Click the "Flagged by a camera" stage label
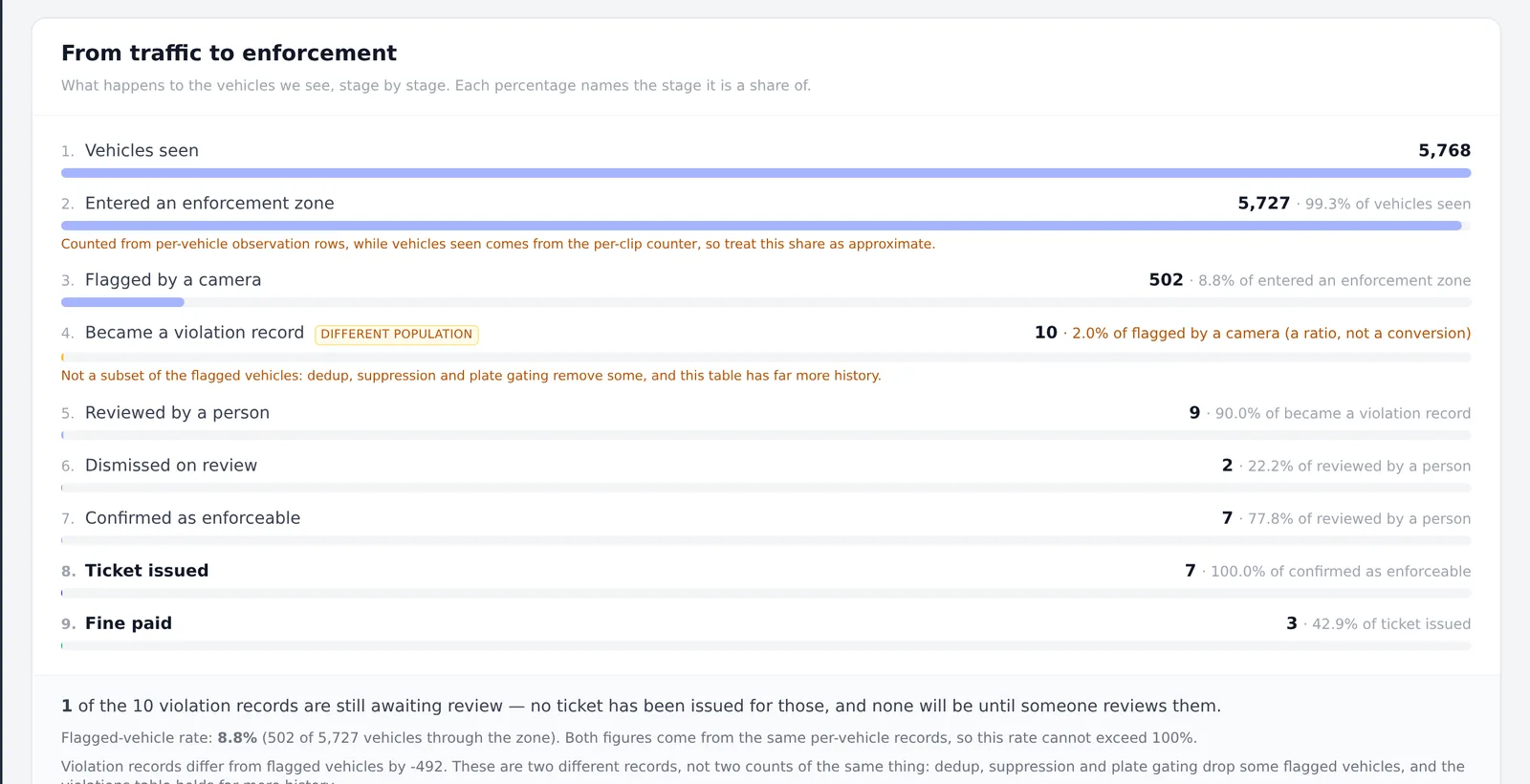 173,279
